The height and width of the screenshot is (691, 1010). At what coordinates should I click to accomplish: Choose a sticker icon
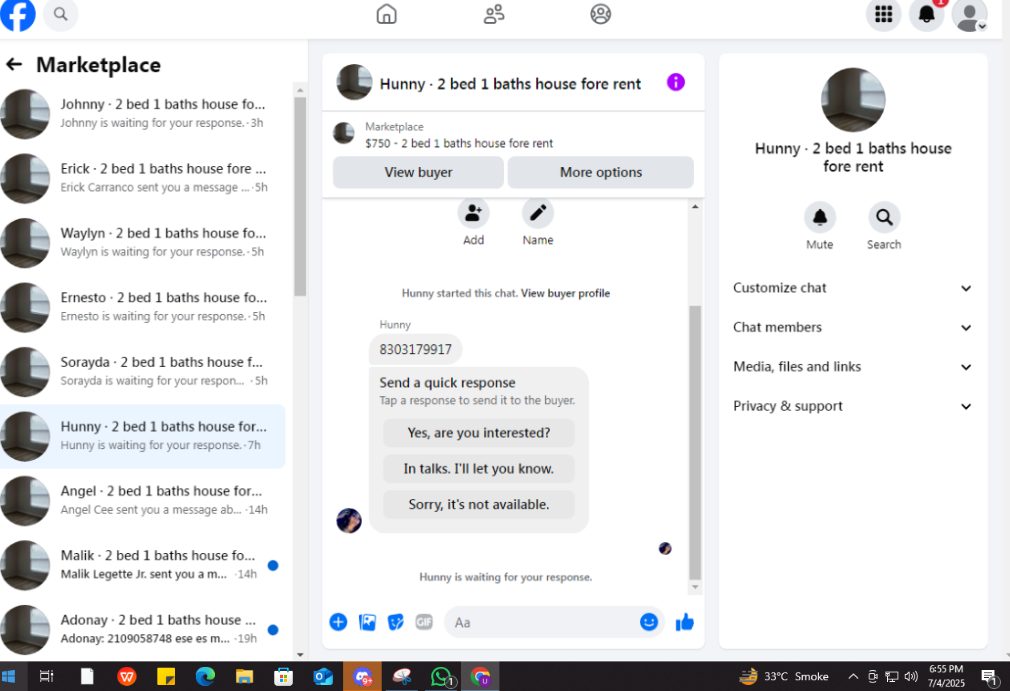[395, 622]
